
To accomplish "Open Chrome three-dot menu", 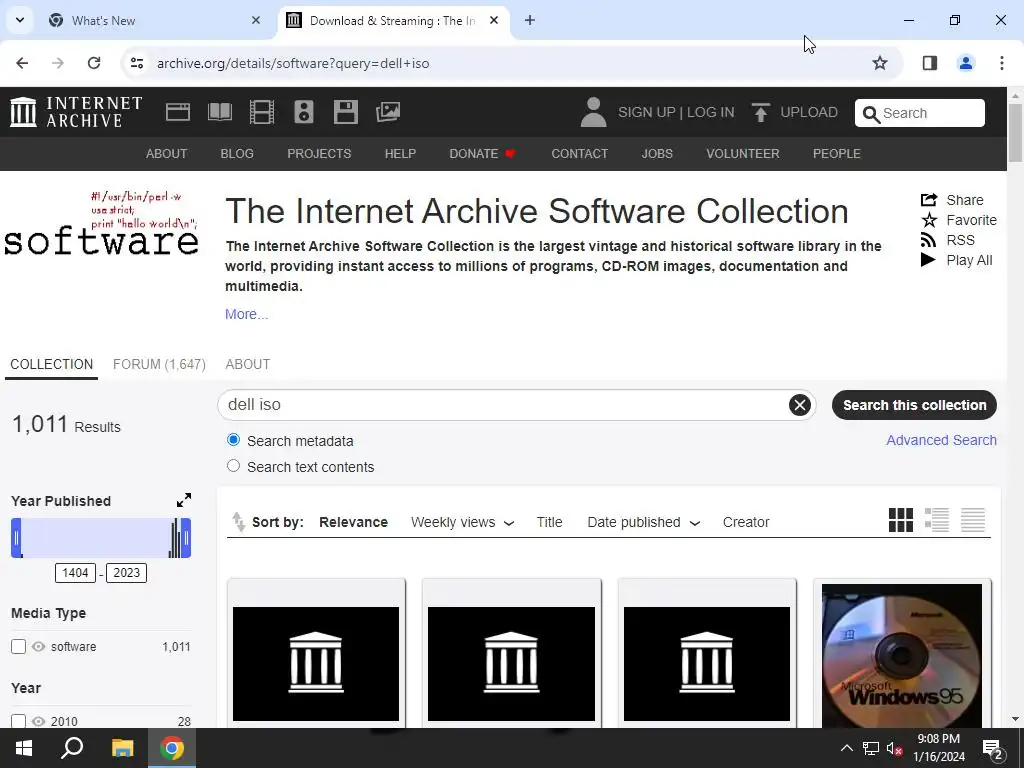I will click(1001, 63).
